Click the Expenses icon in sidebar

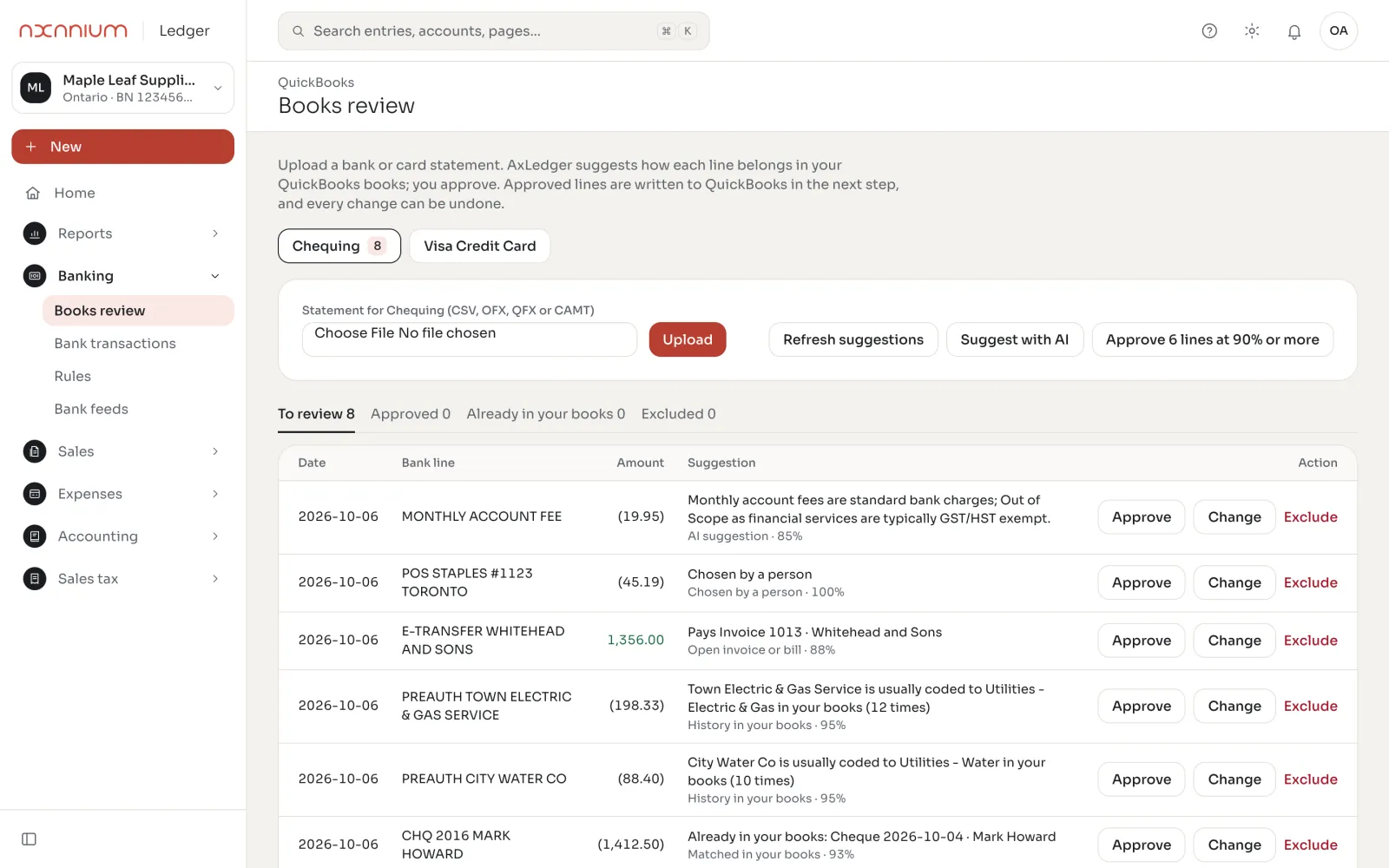click(35, 494)
